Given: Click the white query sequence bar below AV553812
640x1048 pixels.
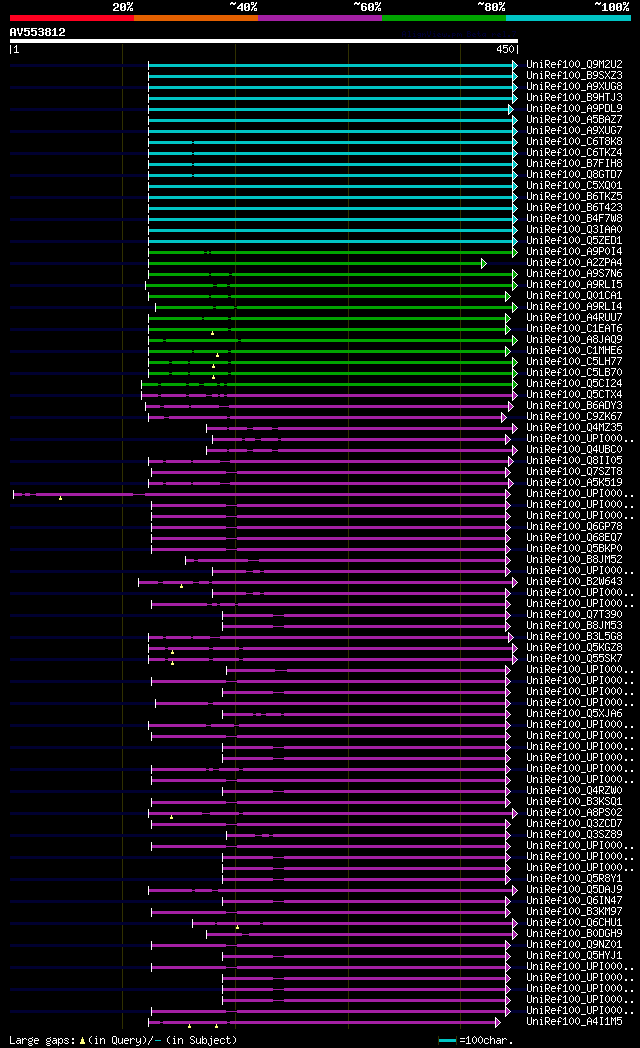Looking at the screenshot, I should 263,41.
